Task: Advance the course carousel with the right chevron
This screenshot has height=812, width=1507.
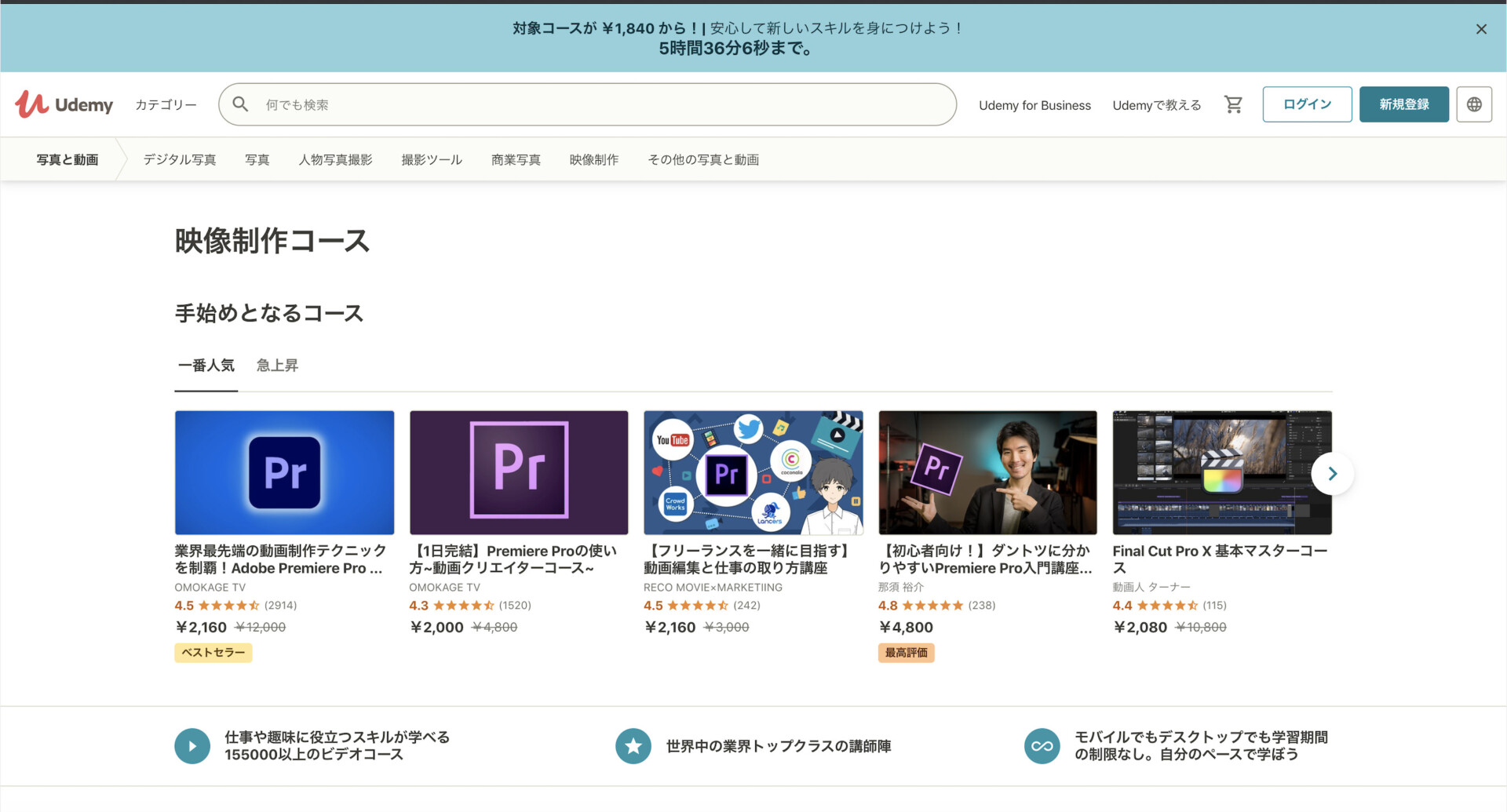Action: click(x=1332, y=473)
